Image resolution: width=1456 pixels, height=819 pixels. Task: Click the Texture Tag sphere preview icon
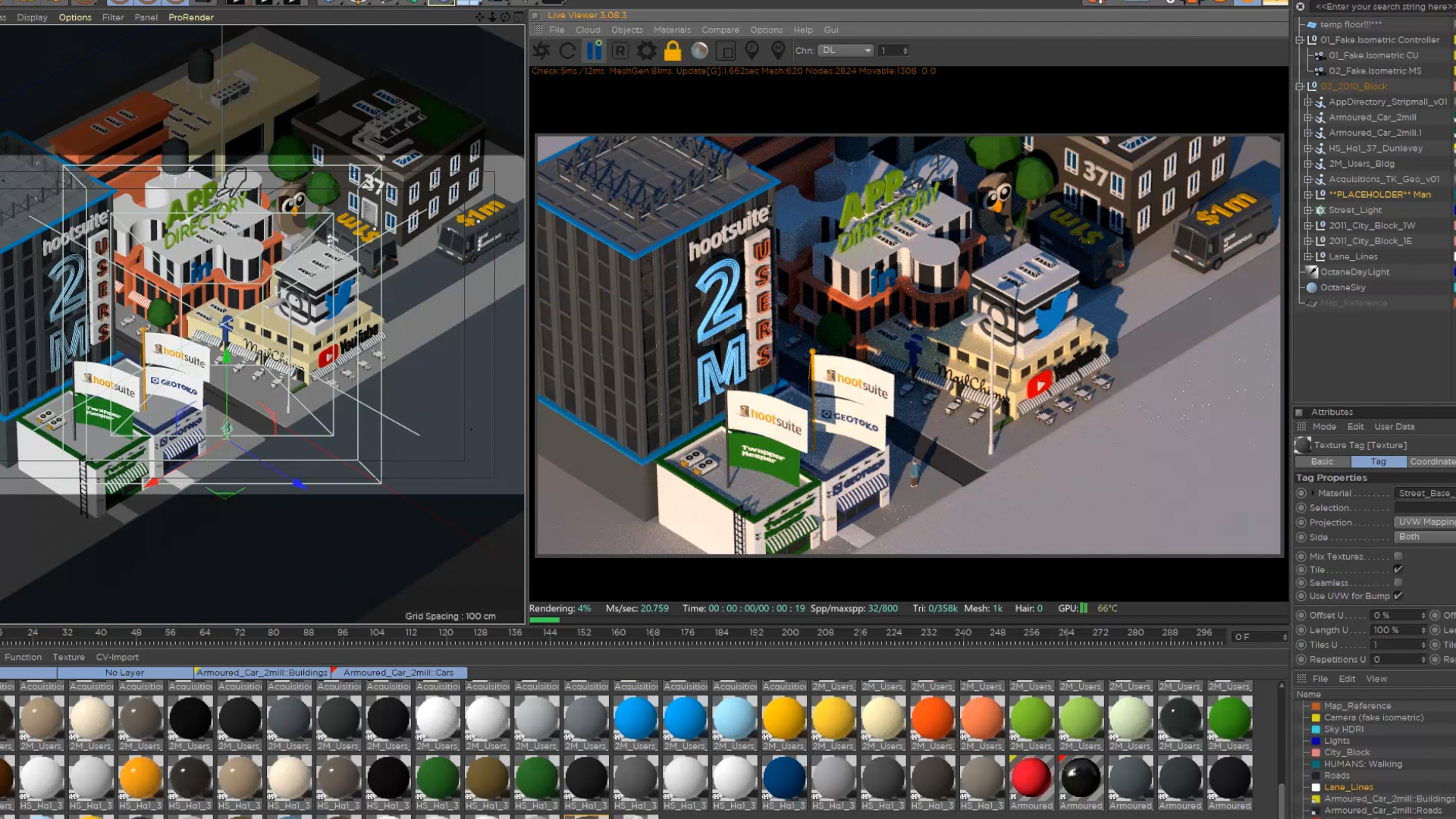(1303, 445)
